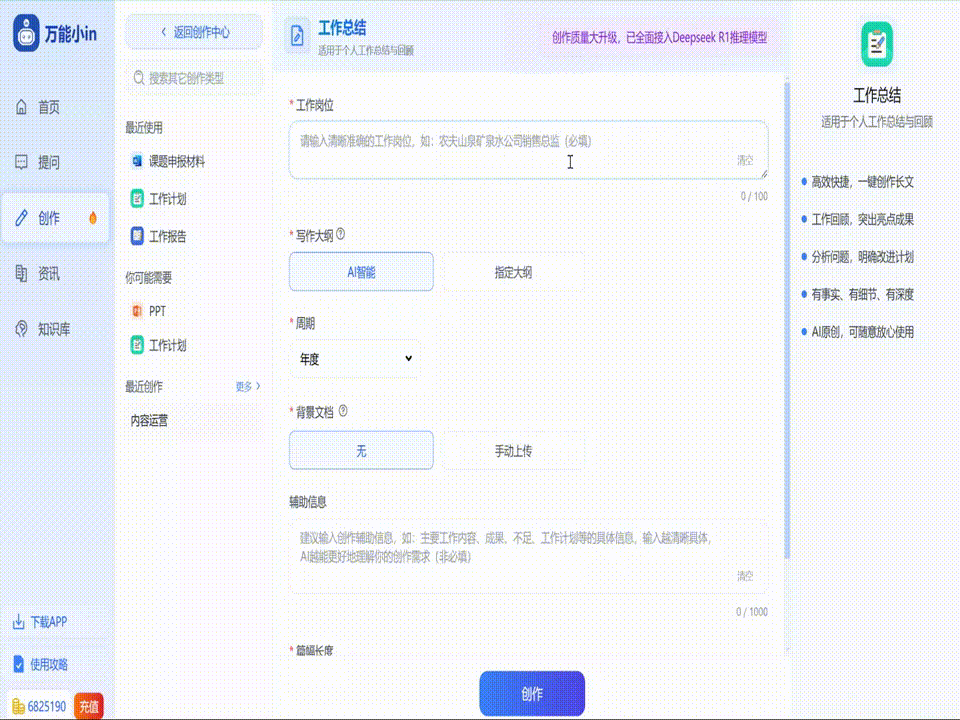The image size is (960, 720).
Task: Focus the 辅助信息 text area
Action: pyautogui.click(x=528, y=556)
